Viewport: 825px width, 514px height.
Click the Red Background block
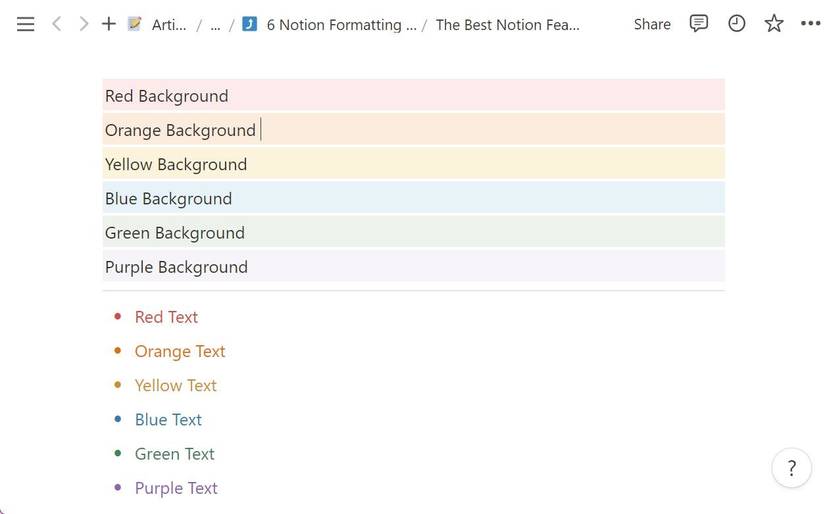point(167,96)
